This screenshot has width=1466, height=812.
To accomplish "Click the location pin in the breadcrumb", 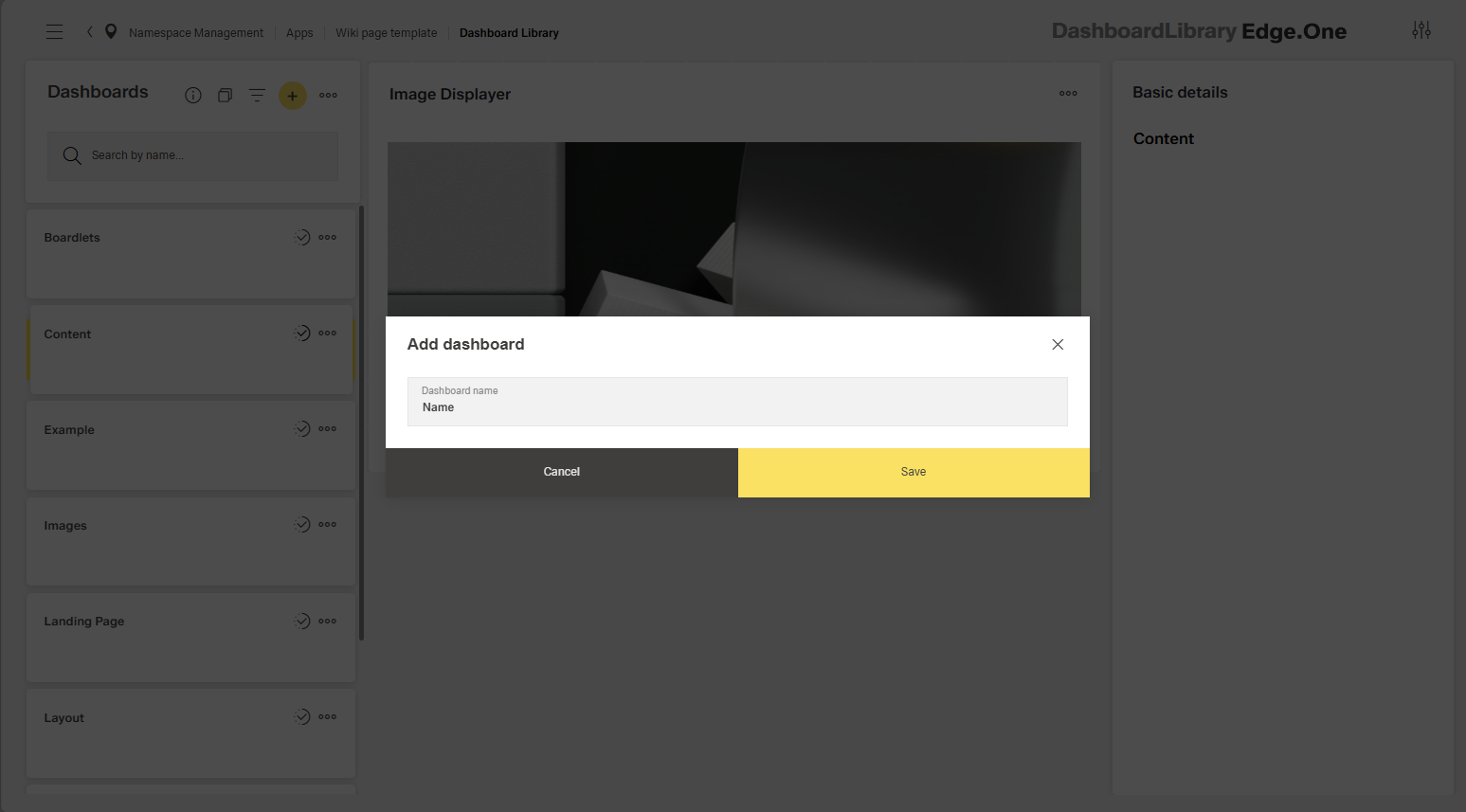I will 110,31.
